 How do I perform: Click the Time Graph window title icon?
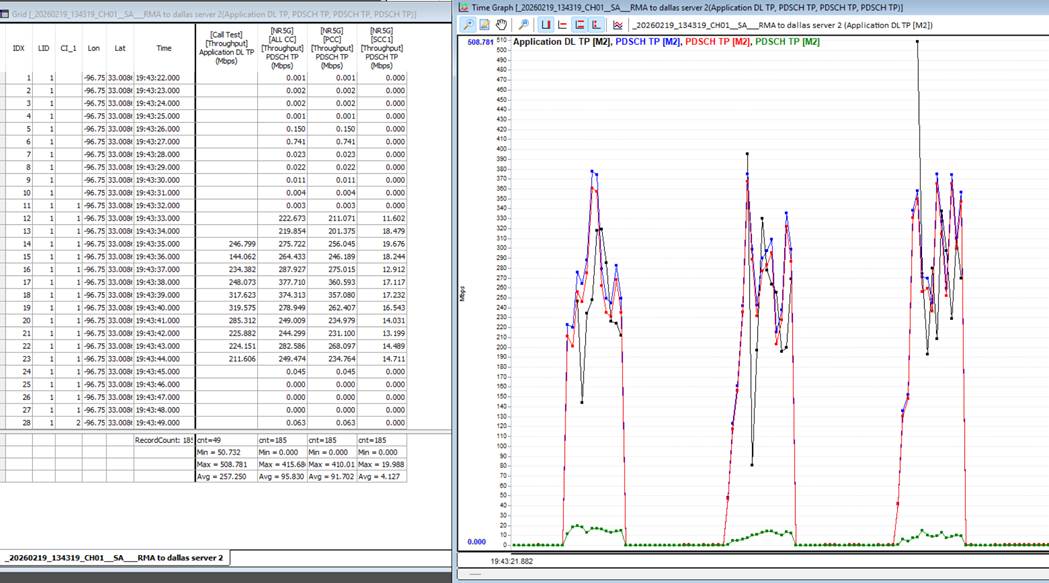(x=463, y=7)
